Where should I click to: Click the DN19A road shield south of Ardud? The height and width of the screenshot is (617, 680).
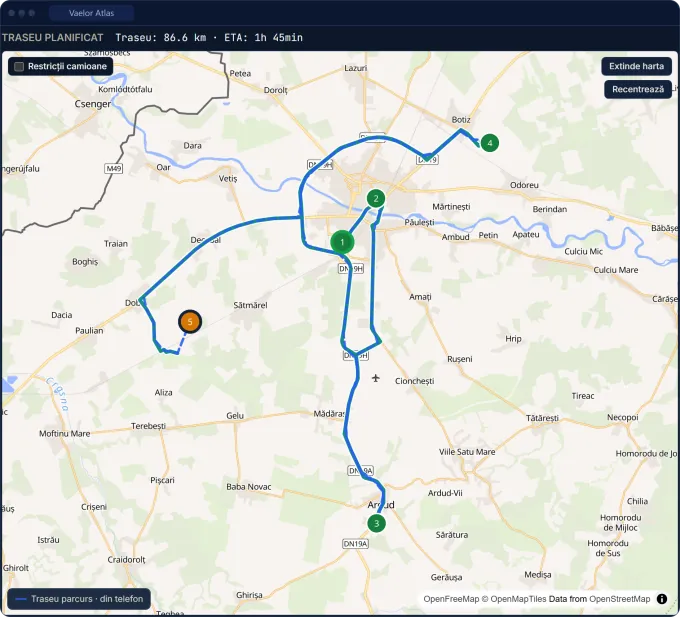(355, 544)
